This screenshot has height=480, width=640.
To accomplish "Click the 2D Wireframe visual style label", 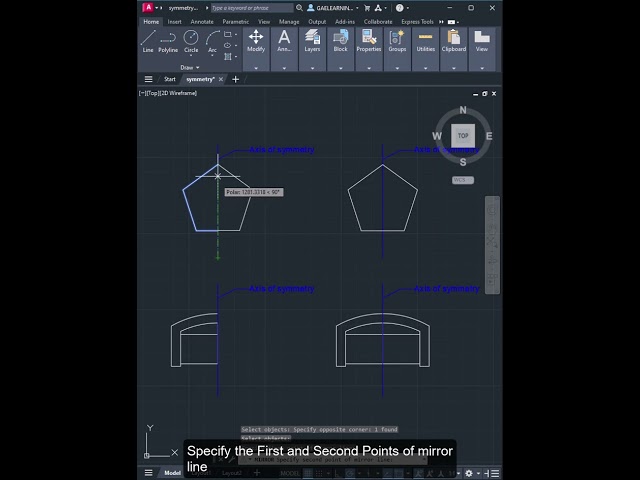I will point(178,93).
